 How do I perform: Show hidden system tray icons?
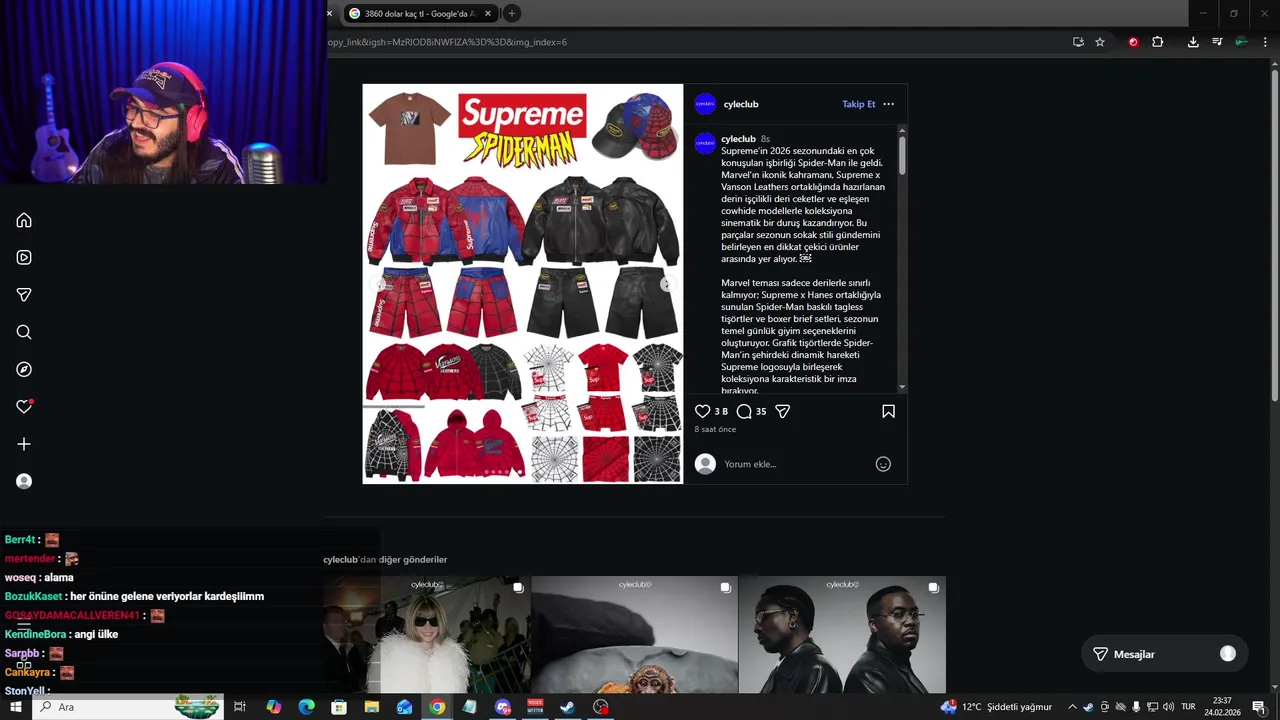click(x=1072, y=707)
